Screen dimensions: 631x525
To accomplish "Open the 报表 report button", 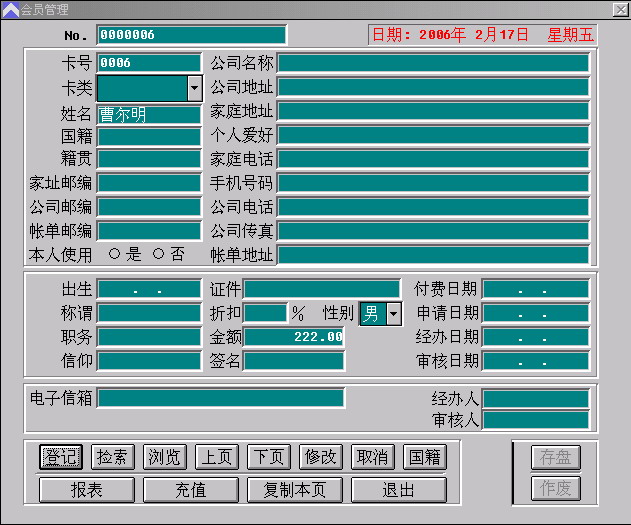I will click(x=86, y=490).
